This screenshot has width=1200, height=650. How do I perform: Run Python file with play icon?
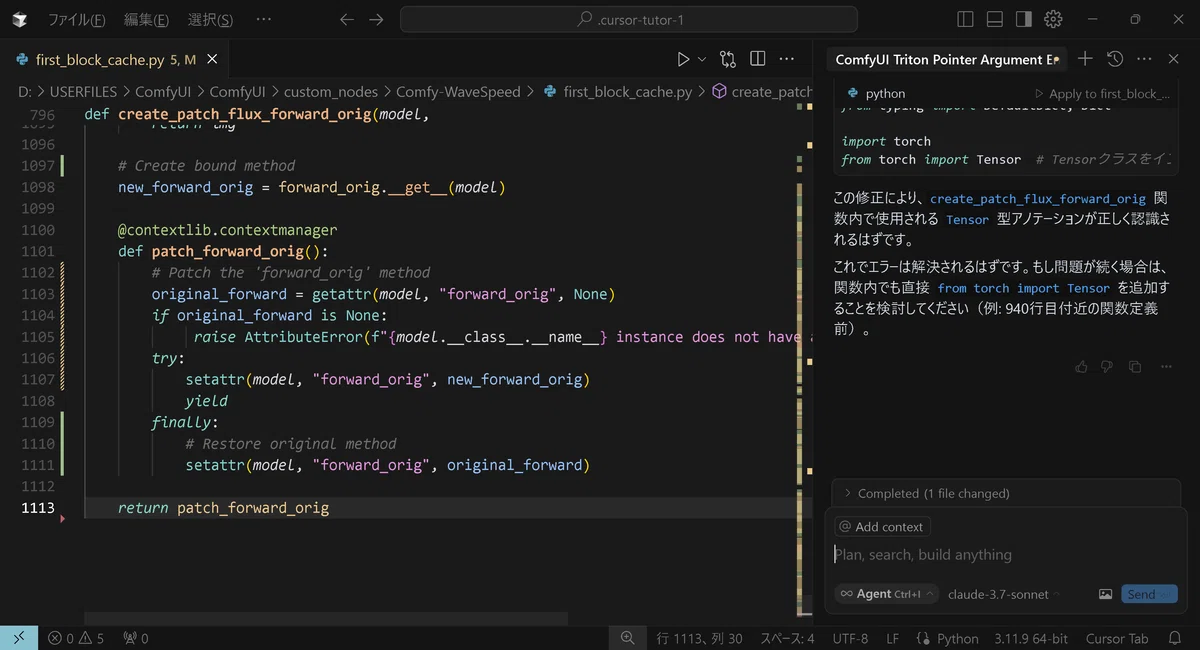(683, 60)
